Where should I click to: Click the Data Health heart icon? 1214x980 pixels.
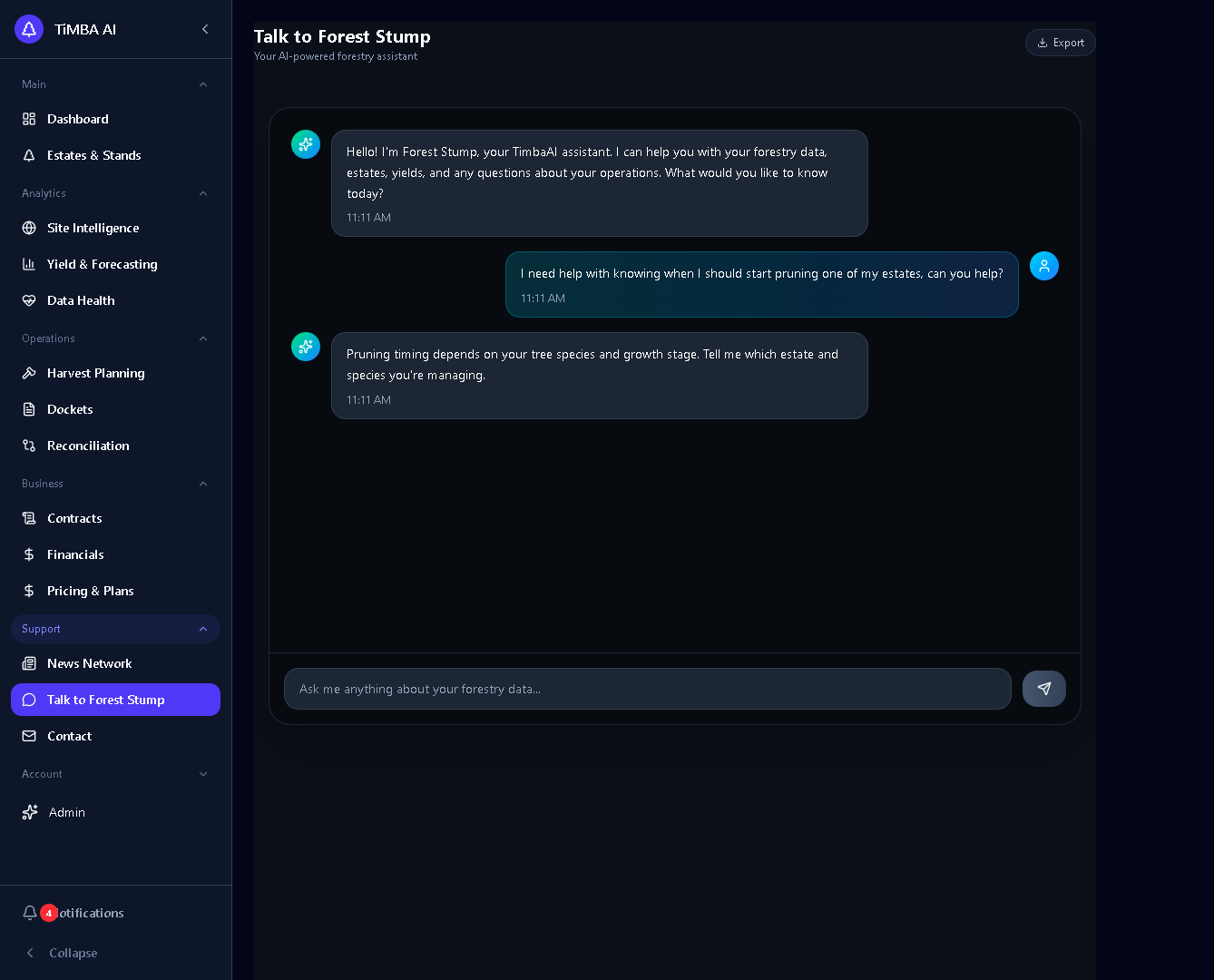tap(29, 300)
